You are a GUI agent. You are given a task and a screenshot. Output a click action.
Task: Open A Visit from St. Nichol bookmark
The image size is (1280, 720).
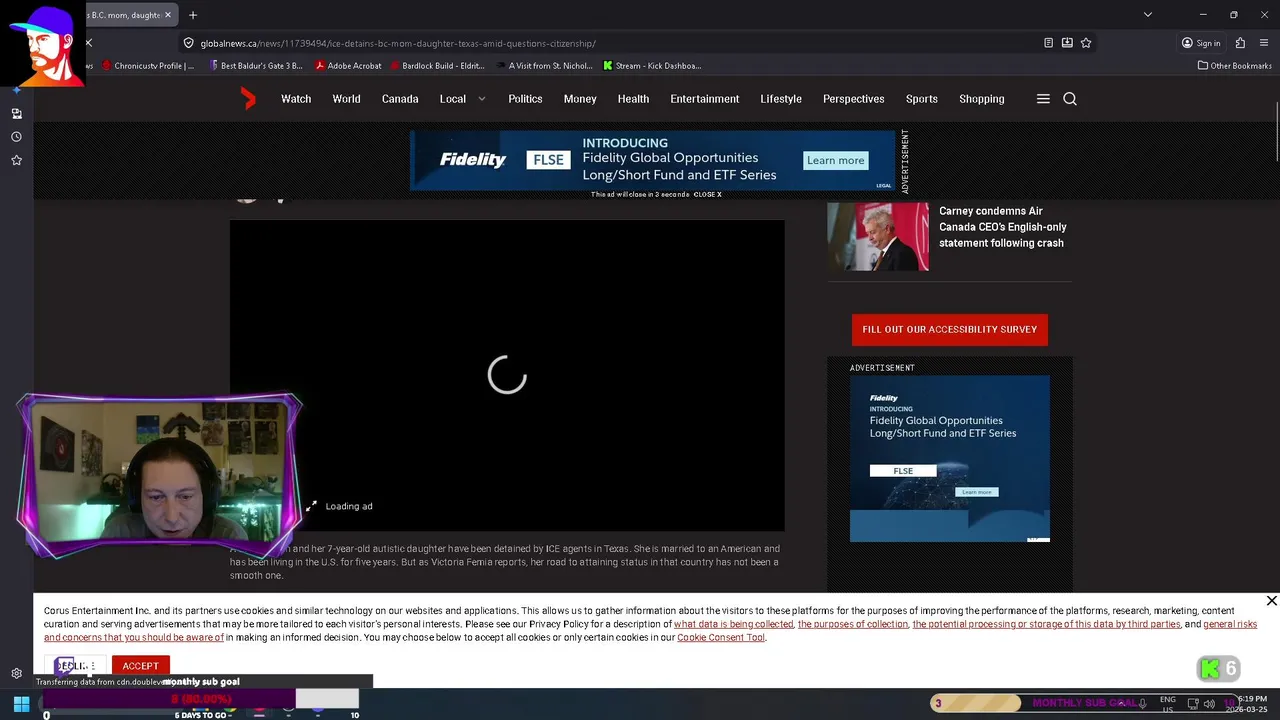coord(545,66)
